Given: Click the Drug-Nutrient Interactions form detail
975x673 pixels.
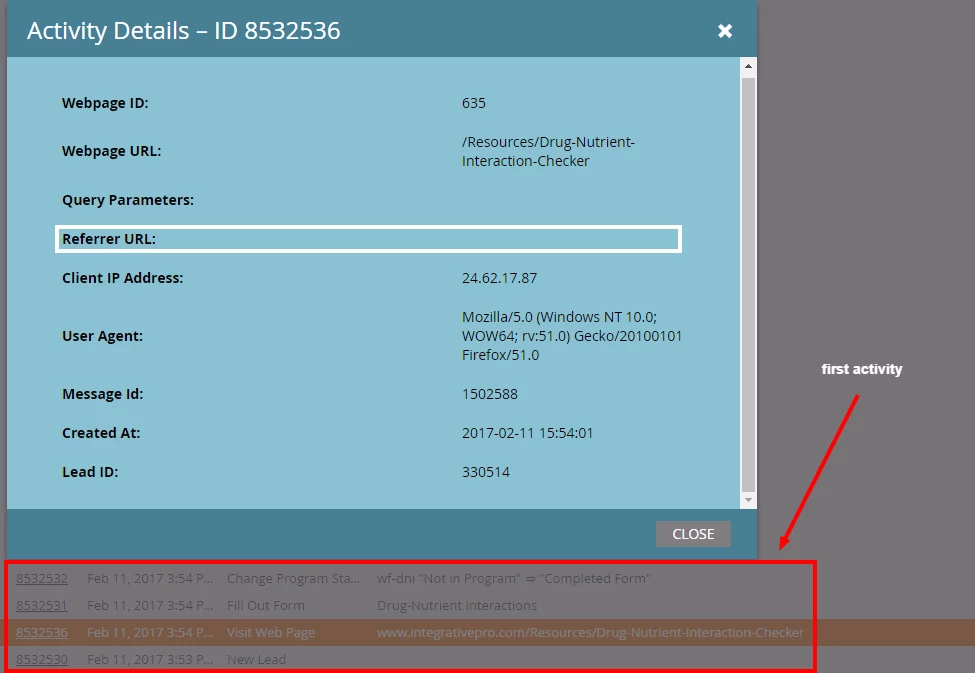Looking at the screenshot, I should 456,605.
